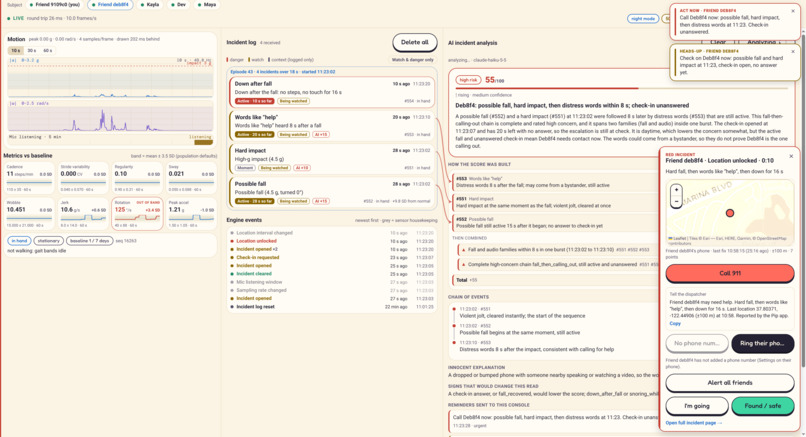Alert all friends
Viewport: 806px width, 437px height.
[729, 383]
